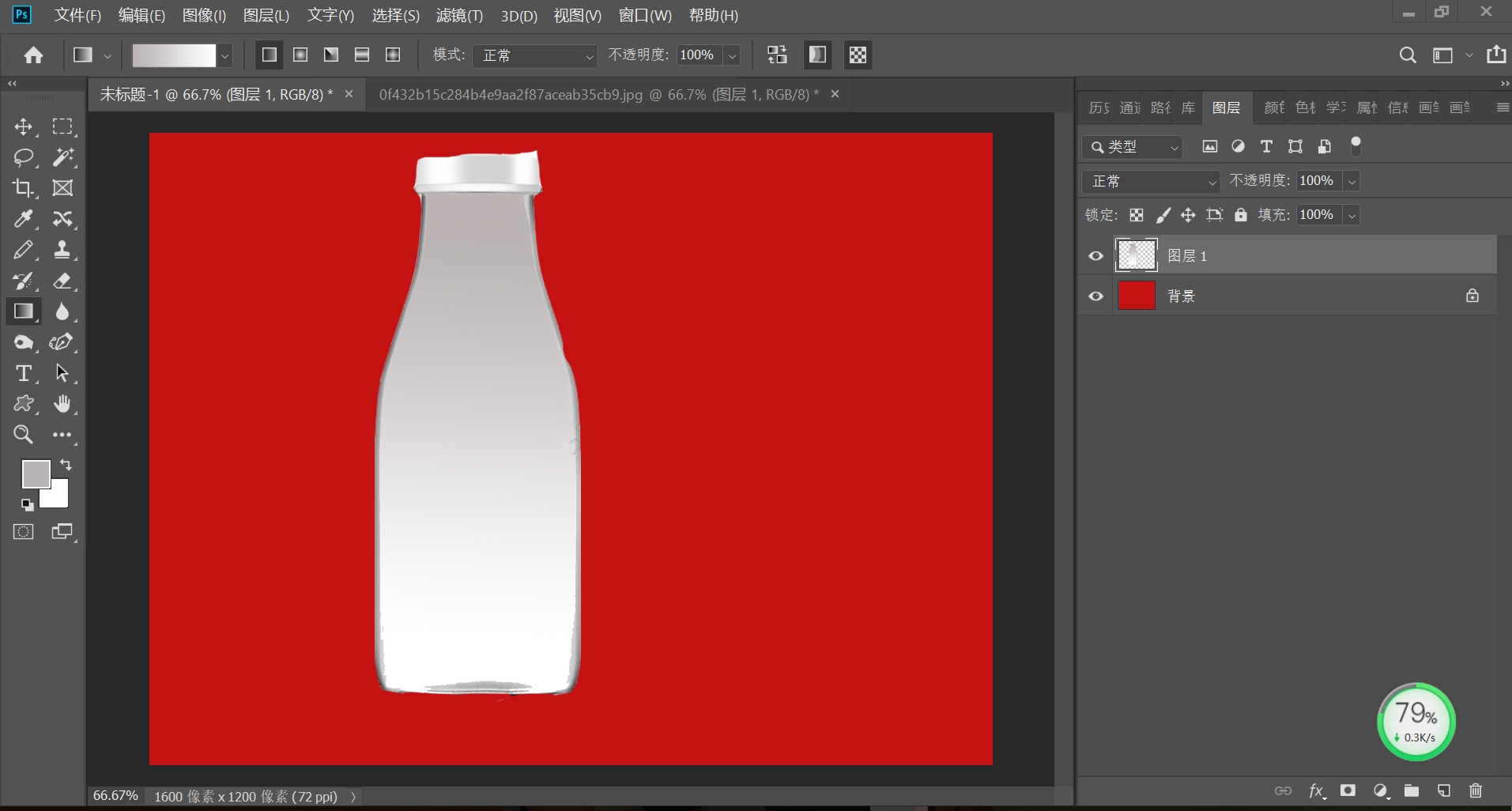Open the search magnifier in options bar

(1407, 55)
